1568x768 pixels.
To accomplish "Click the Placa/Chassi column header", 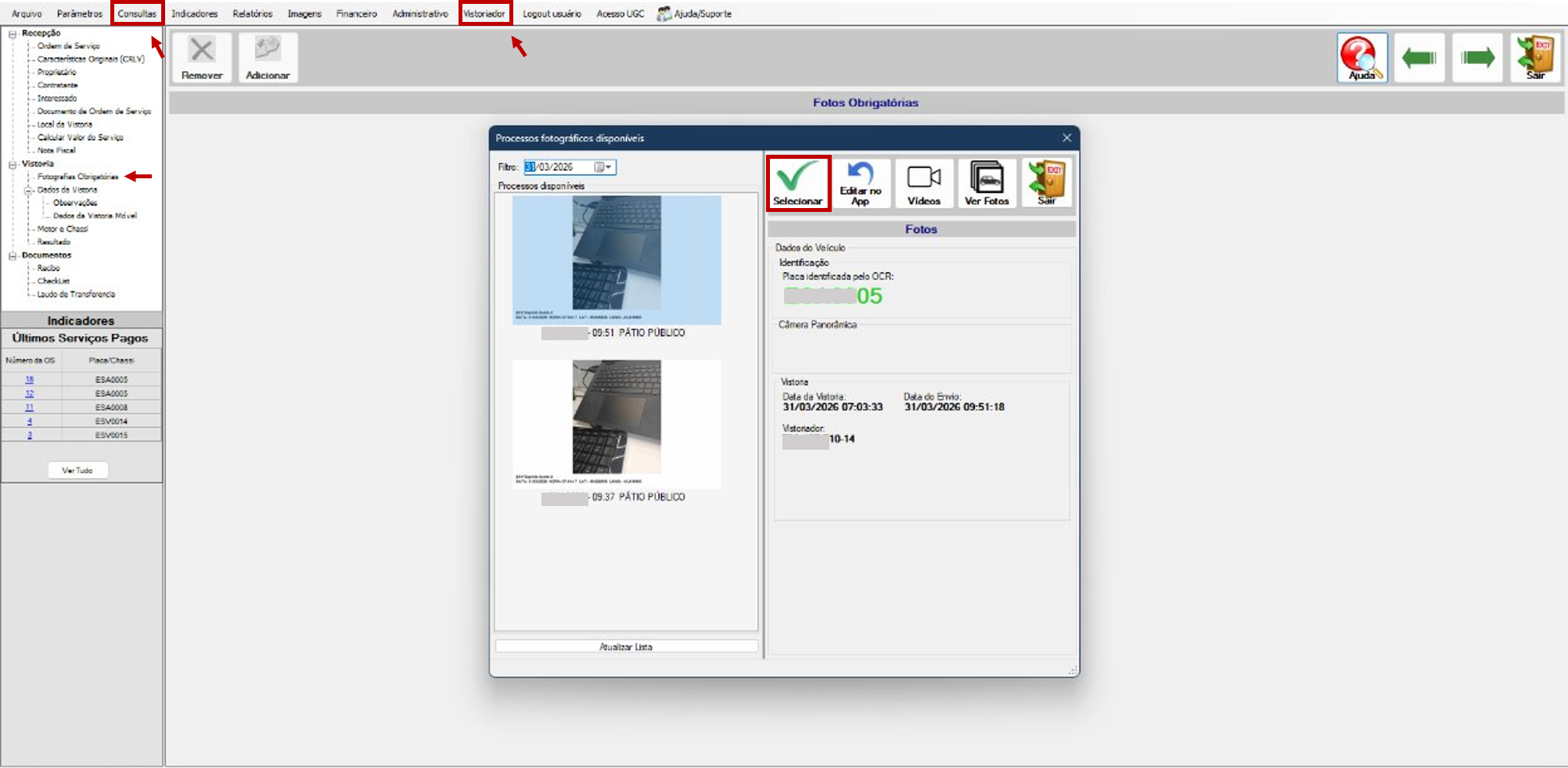I will tap(111, 361).
